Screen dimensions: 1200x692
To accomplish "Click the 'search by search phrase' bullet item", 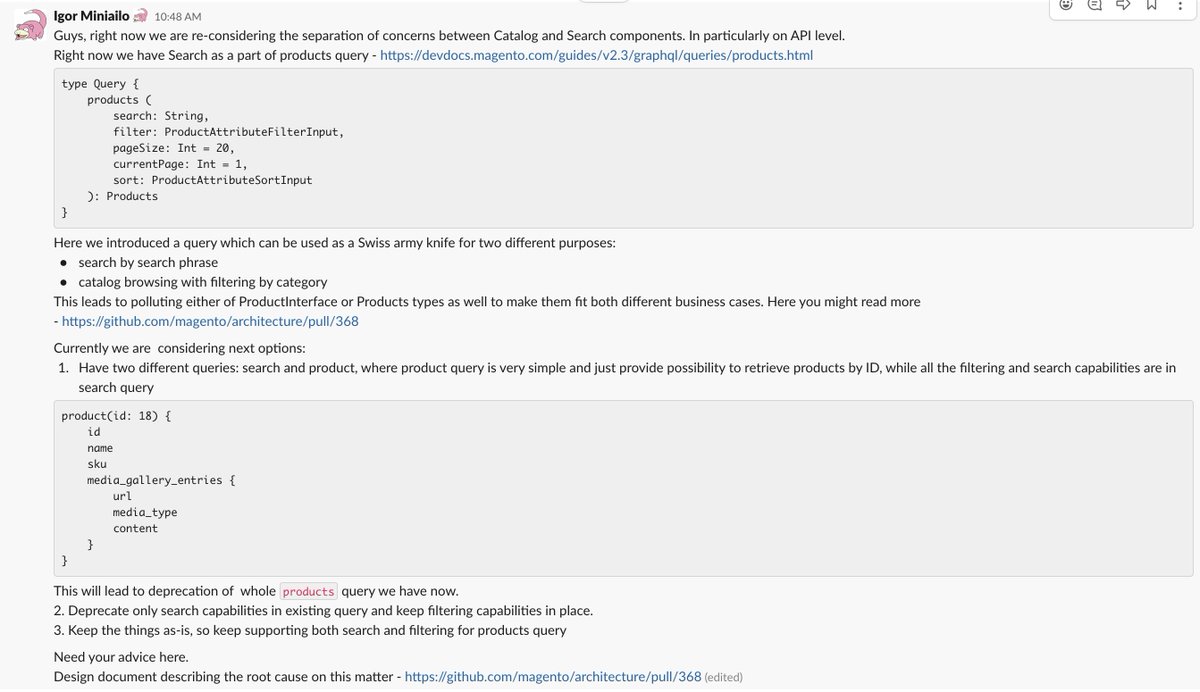I will [x=148, y=262].
